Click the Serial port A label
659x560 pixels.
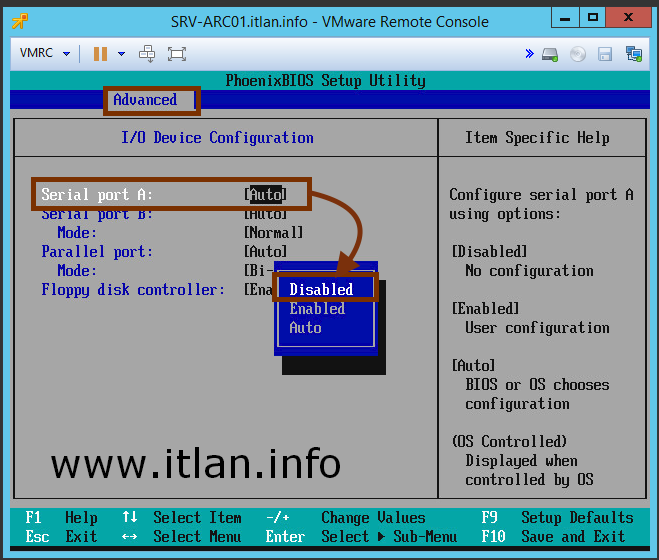point(97,194)
